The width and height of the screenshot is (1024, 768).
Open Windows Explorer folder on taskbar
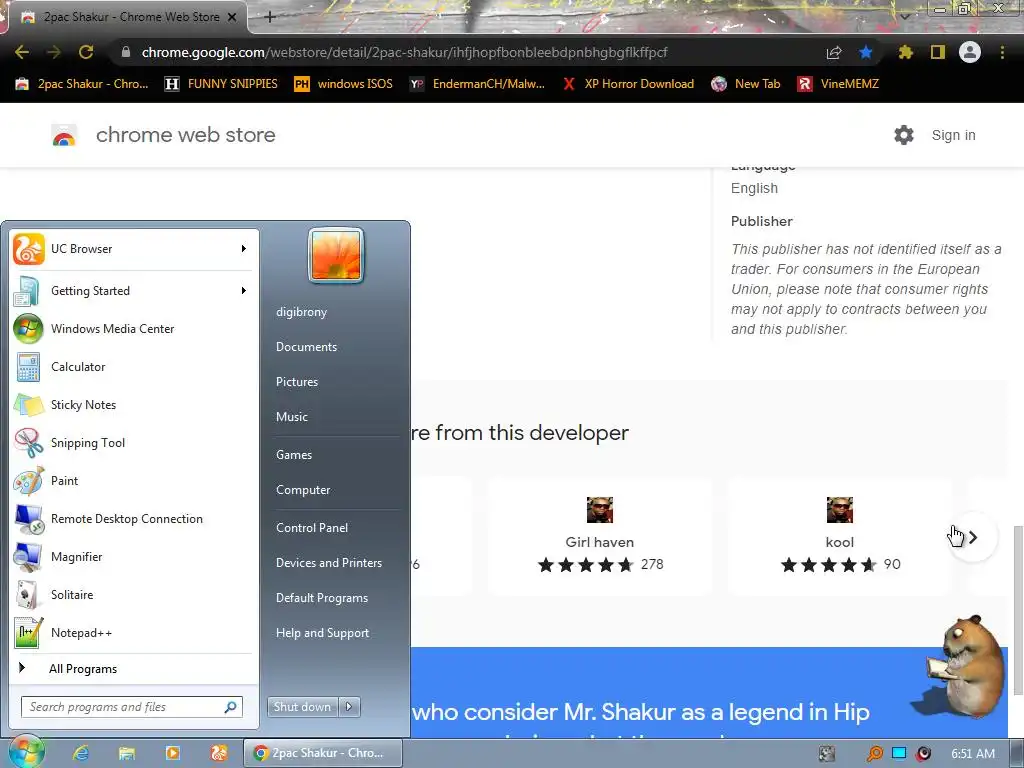(127, 753)
